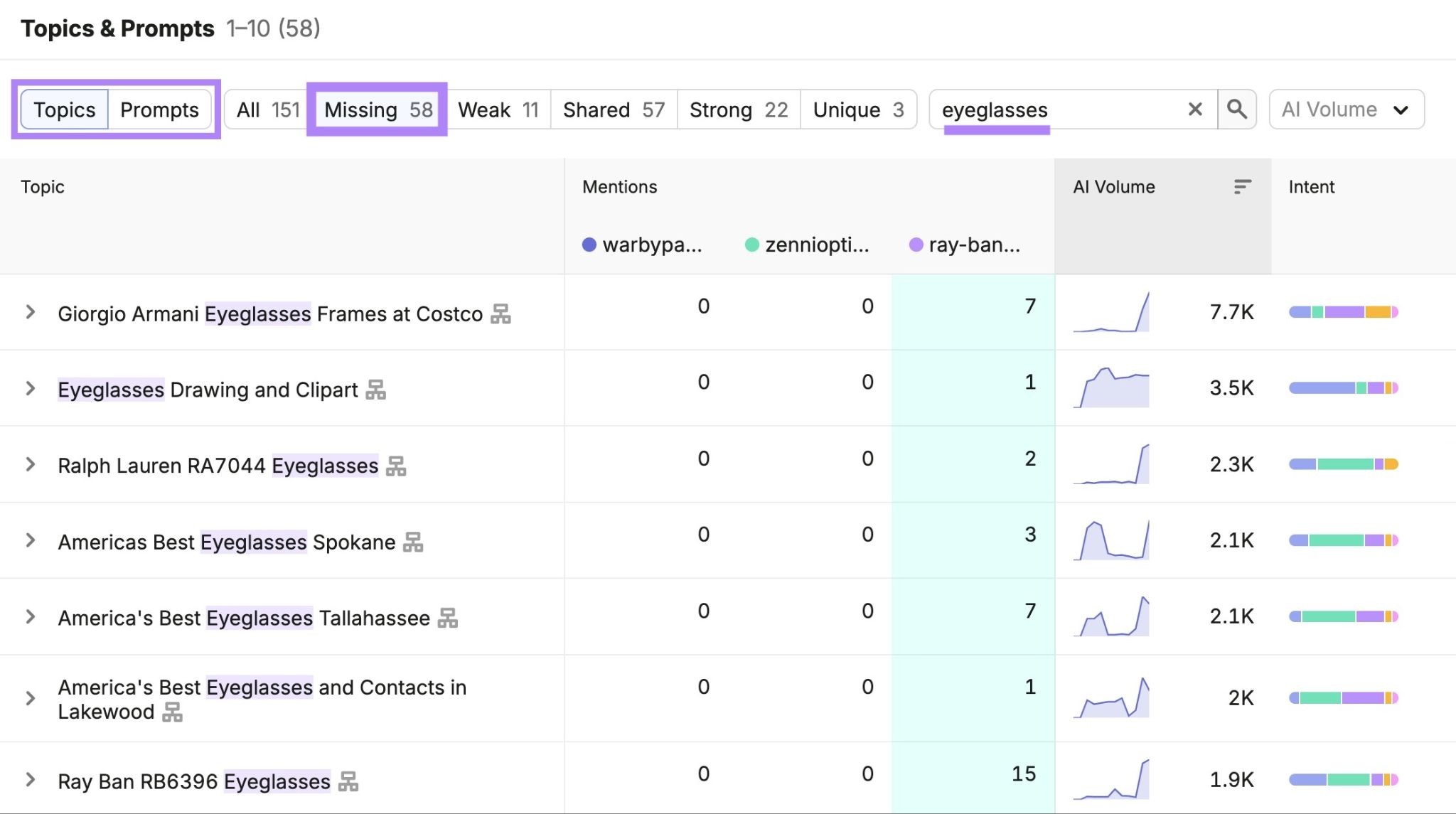Open Americas Best Eyeglasses Spokane topic

[x=227, y=542]
